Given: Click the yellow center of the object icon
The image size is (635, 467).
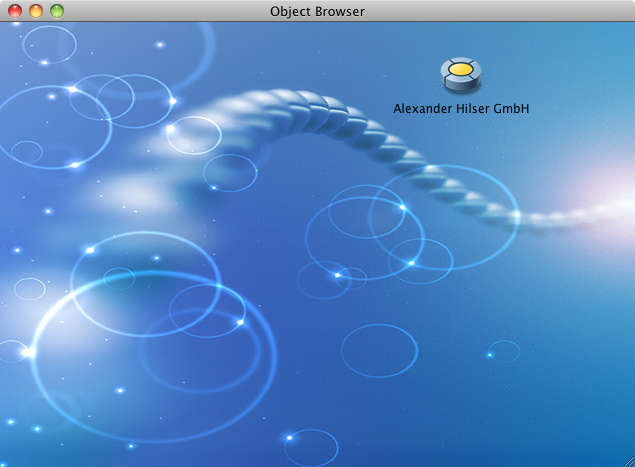Looking at the screenshot, I should point(461,70).
